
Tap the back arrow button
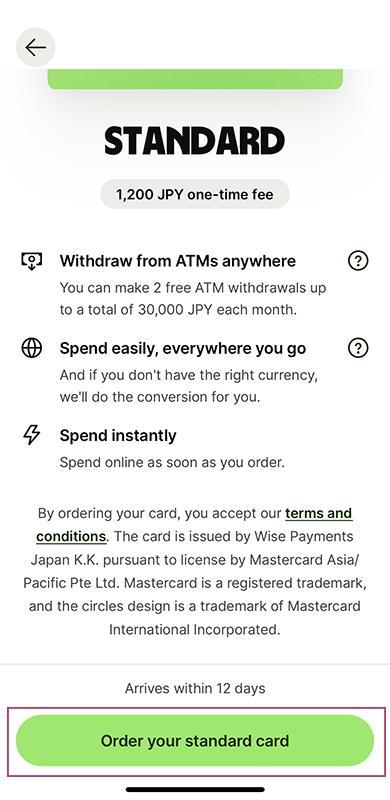35,47
